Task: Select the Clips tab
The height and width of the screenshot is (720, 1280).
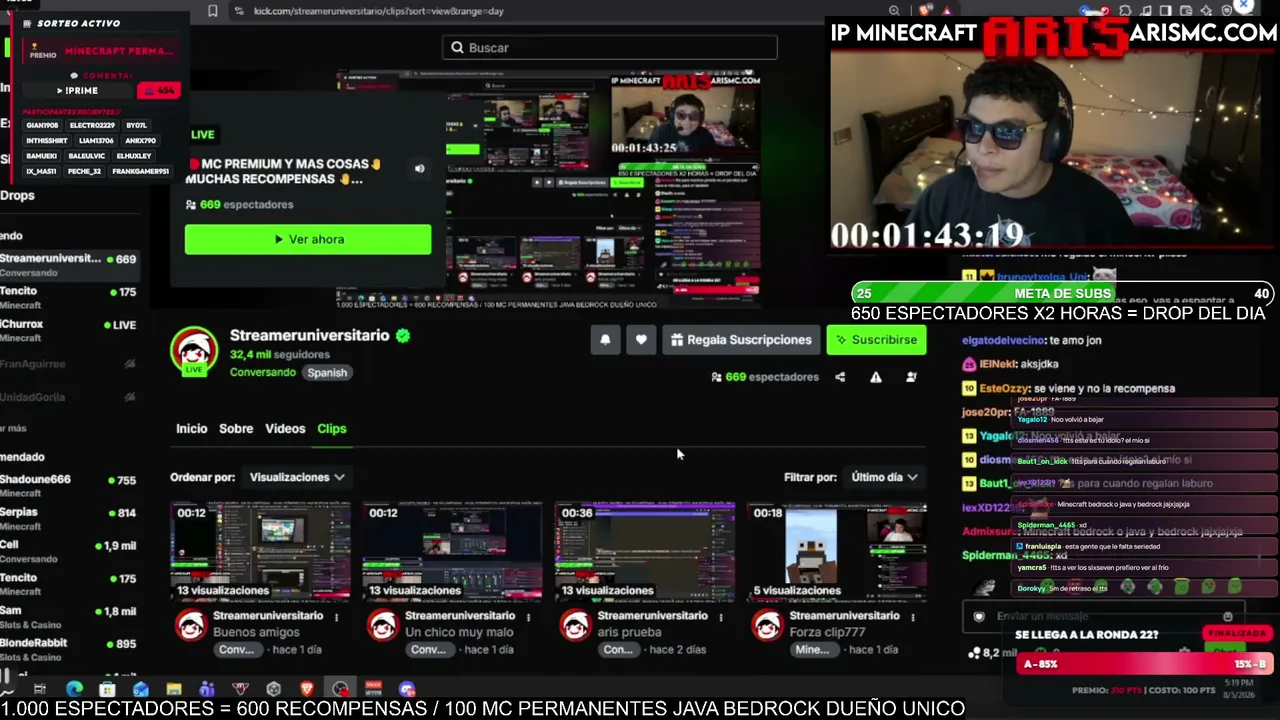Action: (332, 428)
